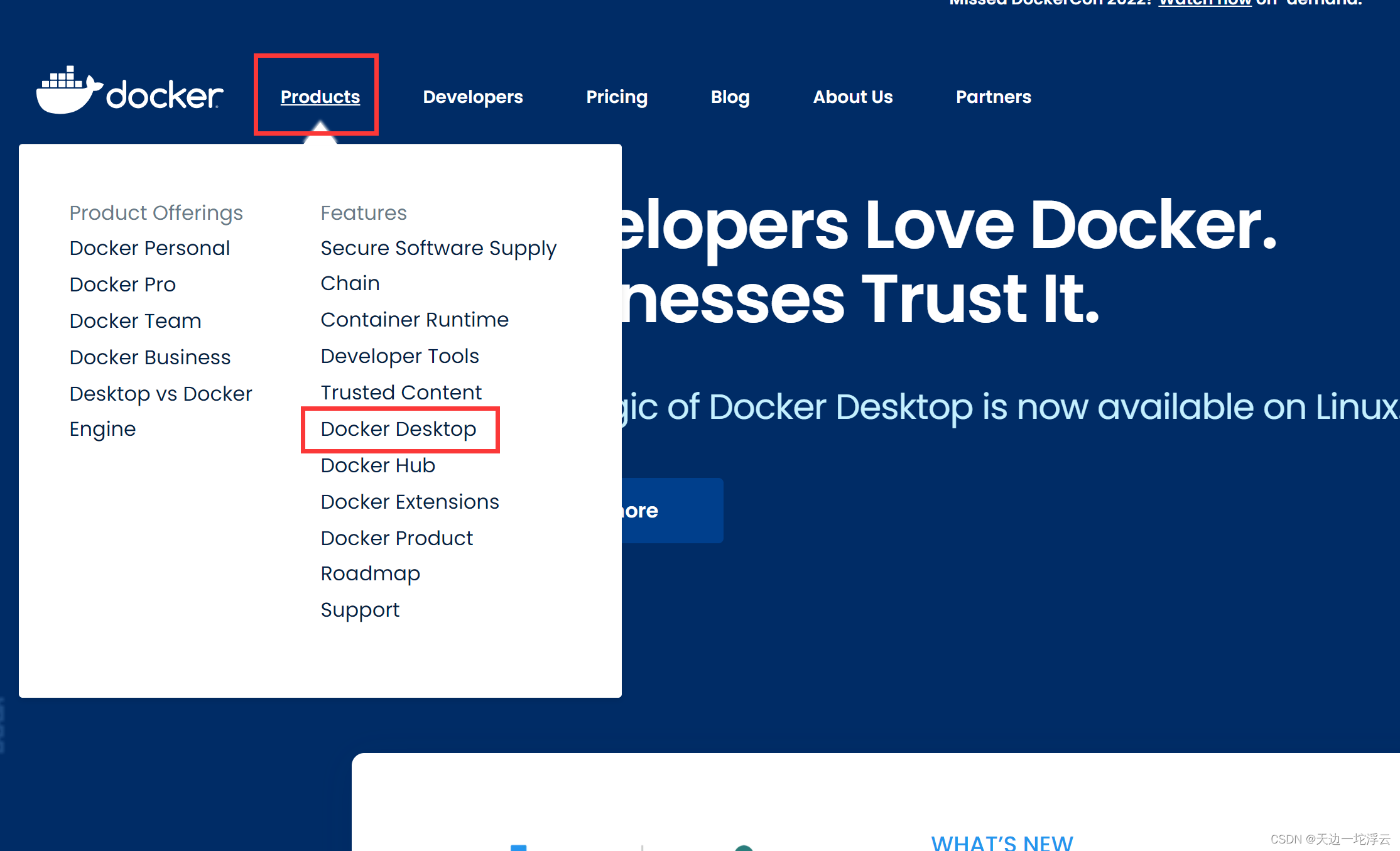1400x851 pixels.
Task: Choose Docker Pro offering
Action: pos(122,285)
